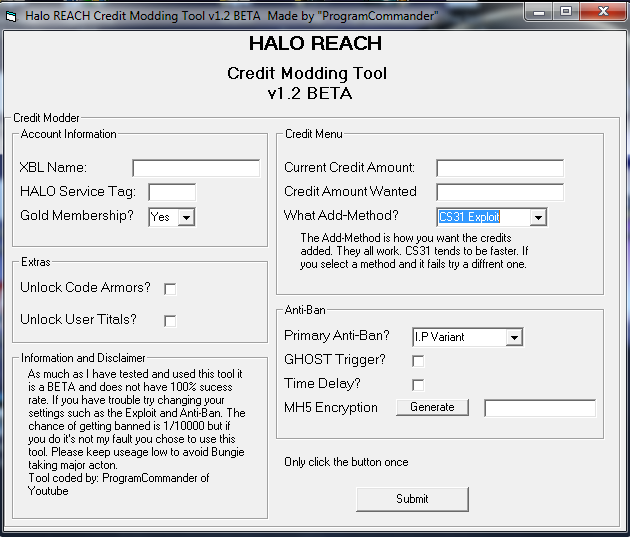This screenshot has height=538, width=630.
Task: Click the "Primary Anti-Ban?" label
Action: pyautogui.click(x=337, y=335)
